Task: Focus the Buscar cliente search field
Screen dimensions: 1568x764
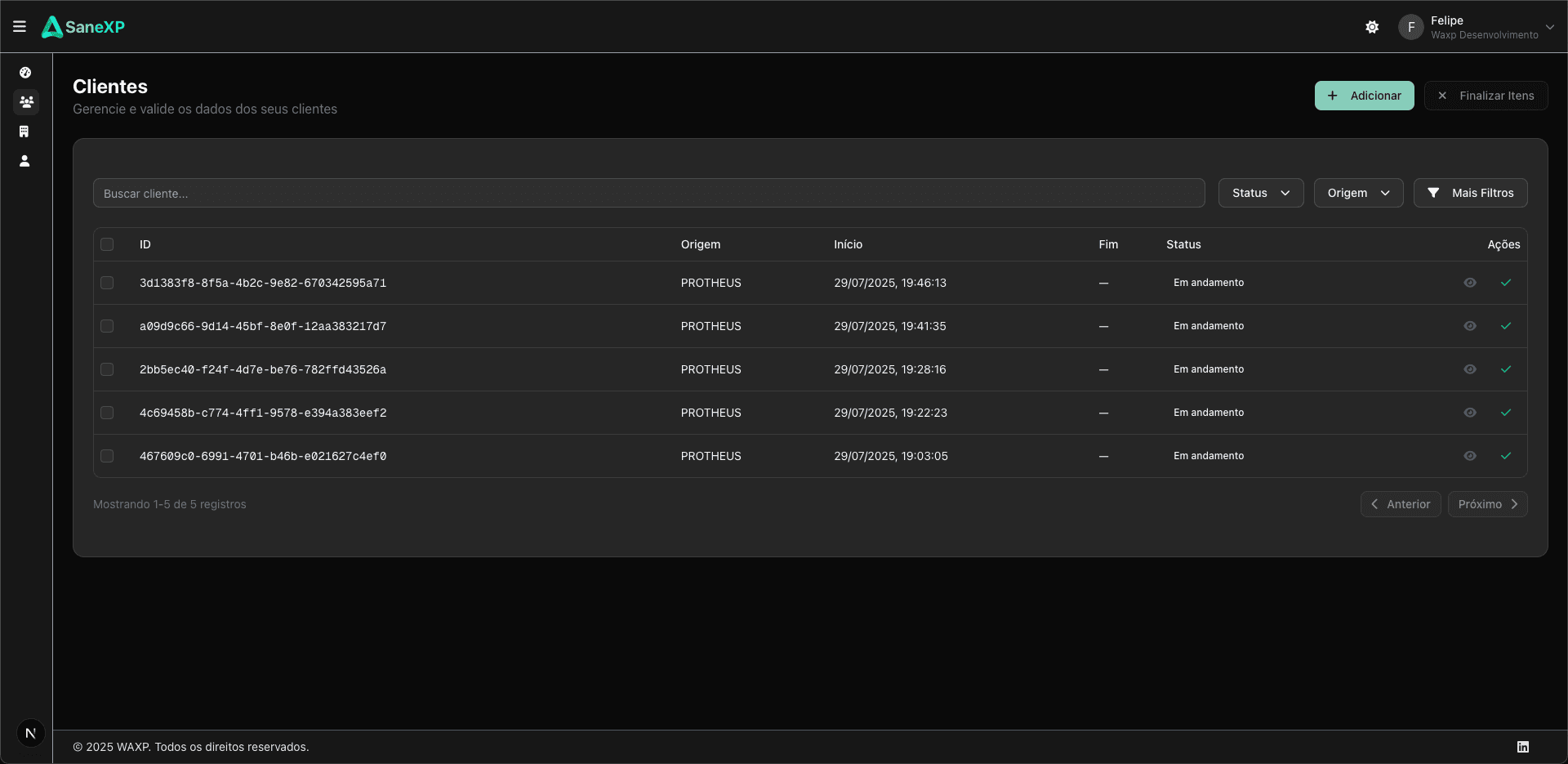Action: pyautogui.click(x=648, y=194)
